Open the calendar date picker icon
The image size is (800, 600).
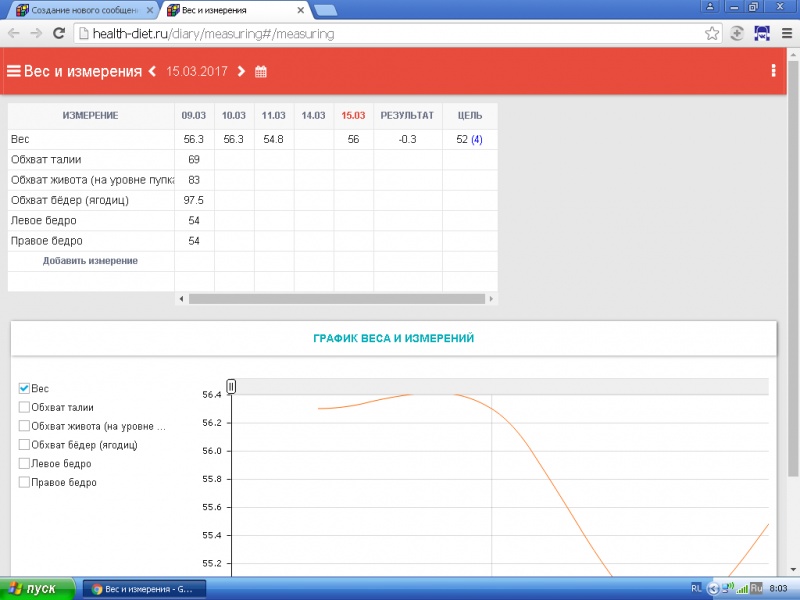point(261,72)
